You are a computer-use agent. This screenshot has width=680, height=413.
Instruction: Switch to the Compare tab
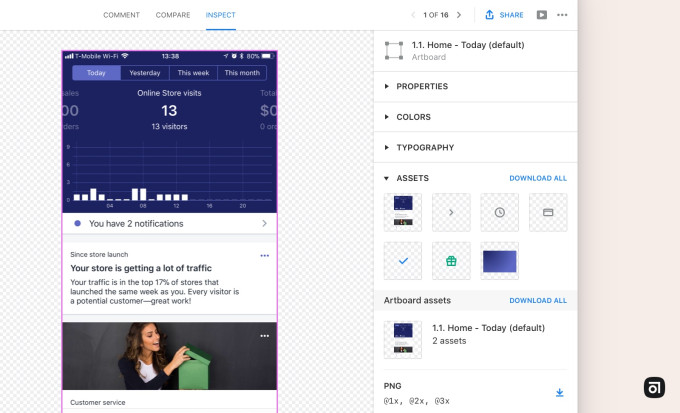click(173, 15)
